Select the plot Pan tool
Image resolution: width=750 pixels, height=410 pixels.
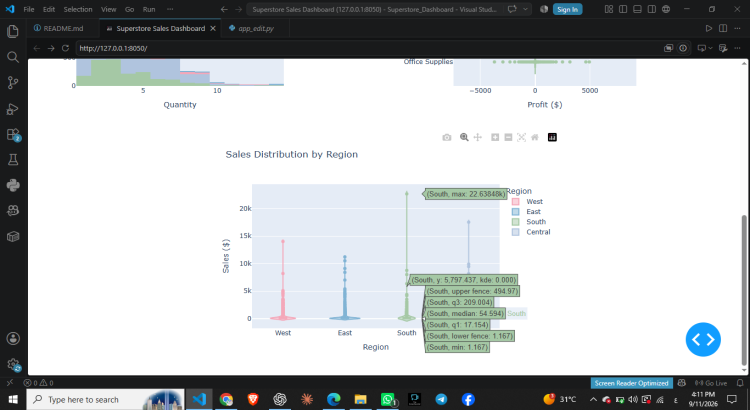click(x=477, y=137)
